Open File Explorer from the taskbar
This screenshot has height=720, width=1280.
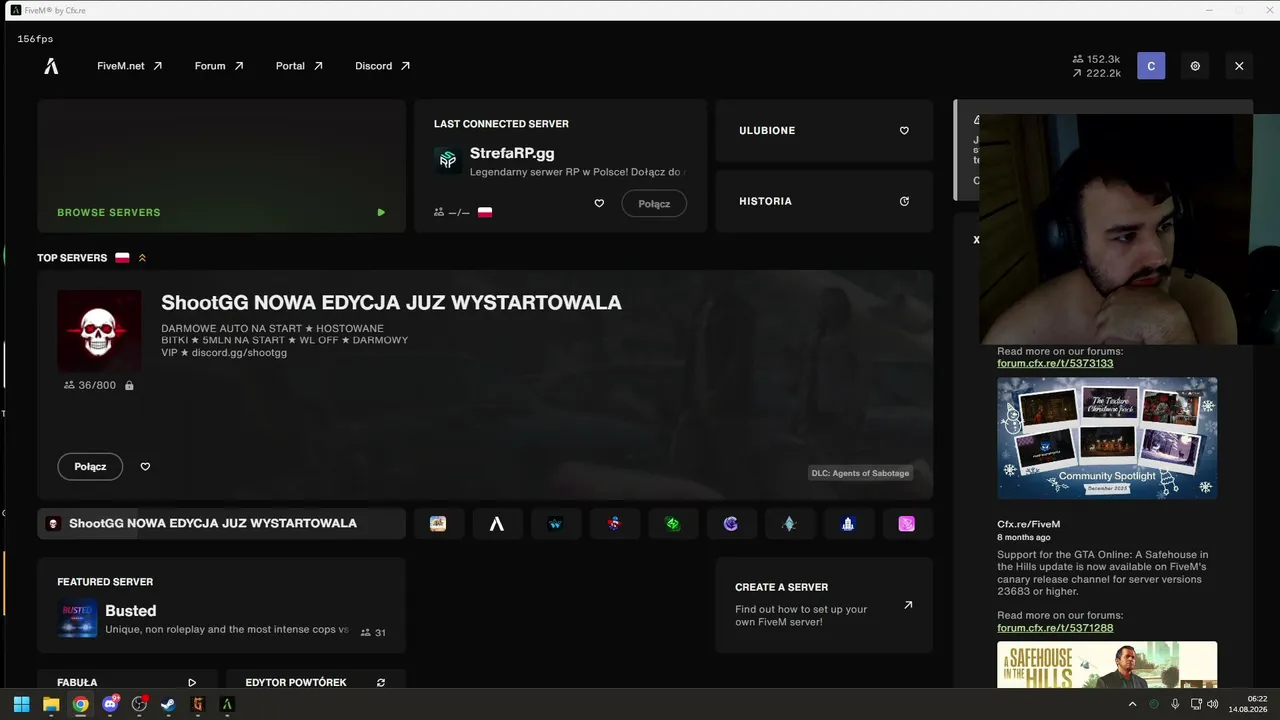coord(51,704)
